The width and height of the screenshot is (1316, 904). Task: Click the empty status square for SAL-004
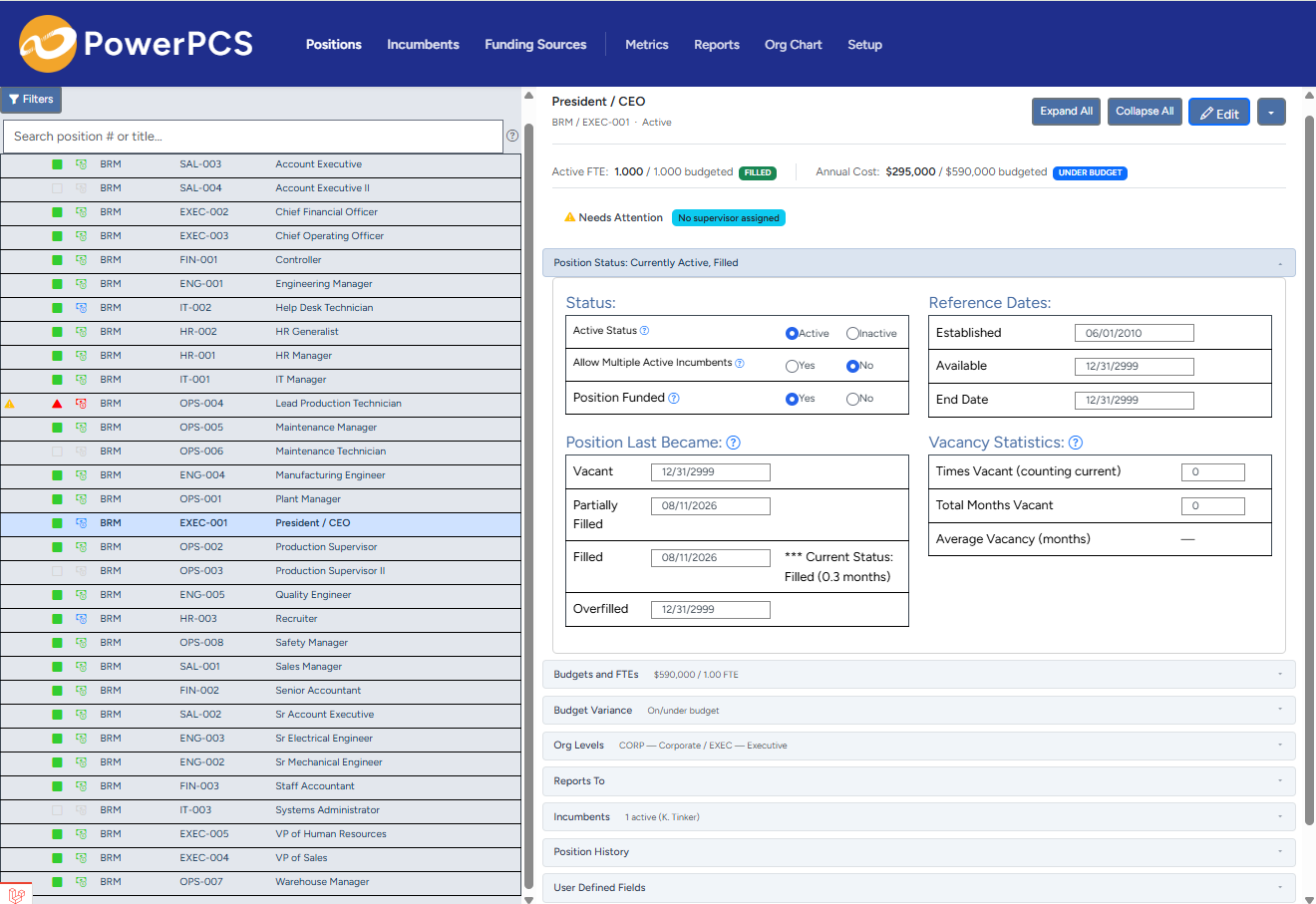point(57,188)
